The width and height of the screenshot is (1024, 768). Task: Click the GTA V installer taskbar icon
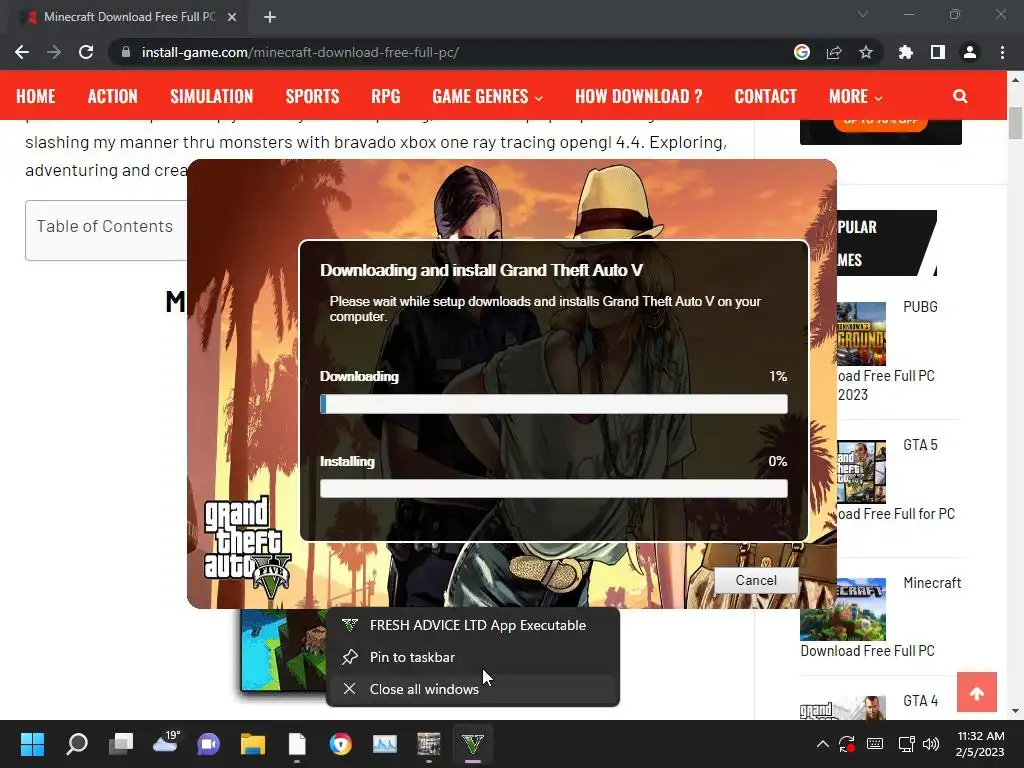click(x=473, y=744)
